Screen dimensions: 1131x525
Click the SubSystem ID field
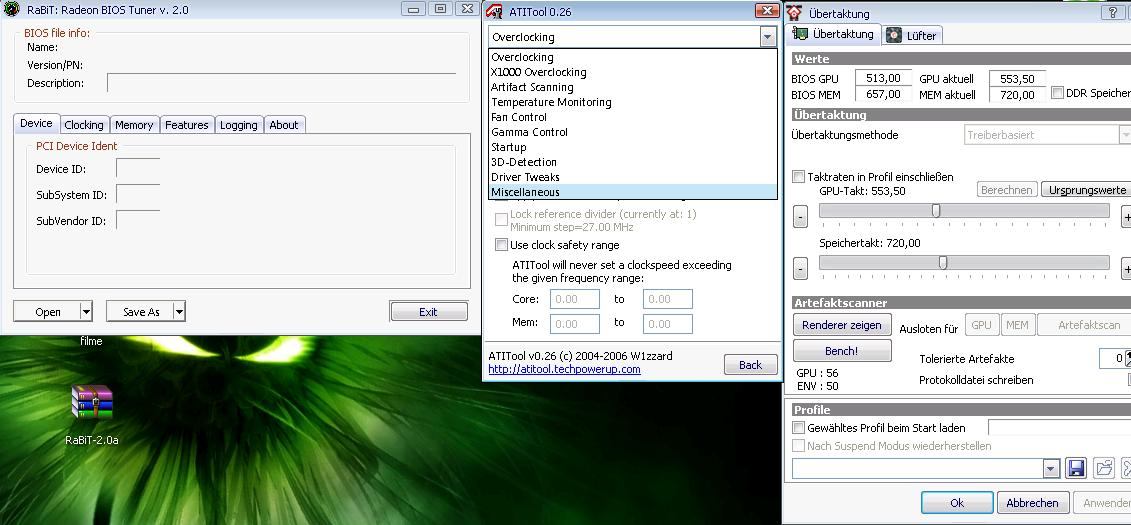click(138, 194)
